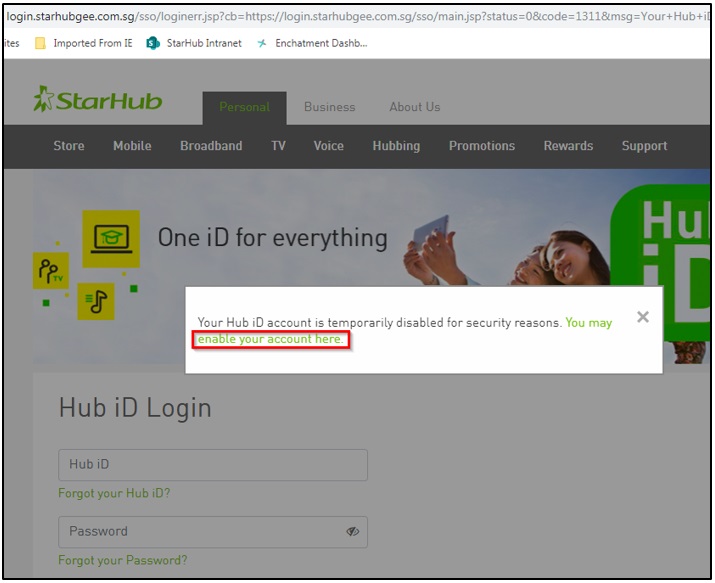Click the browser address bar URL

tap(358, 16)
